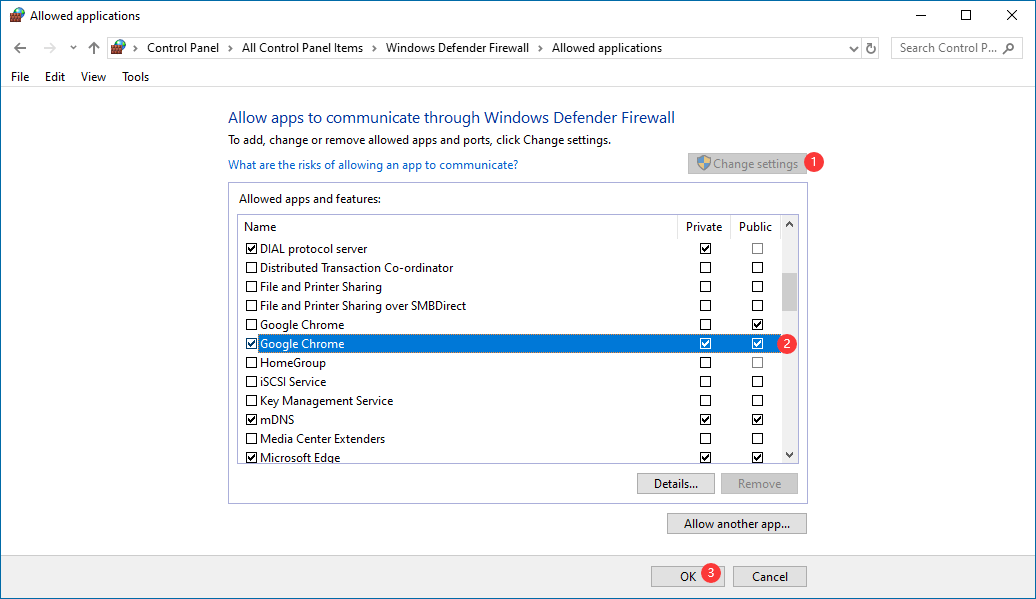Viewport: 1036px width, 599px height.
Task: Open the recent locations chevron near navigation arrows
Action: tap(71, 47)
